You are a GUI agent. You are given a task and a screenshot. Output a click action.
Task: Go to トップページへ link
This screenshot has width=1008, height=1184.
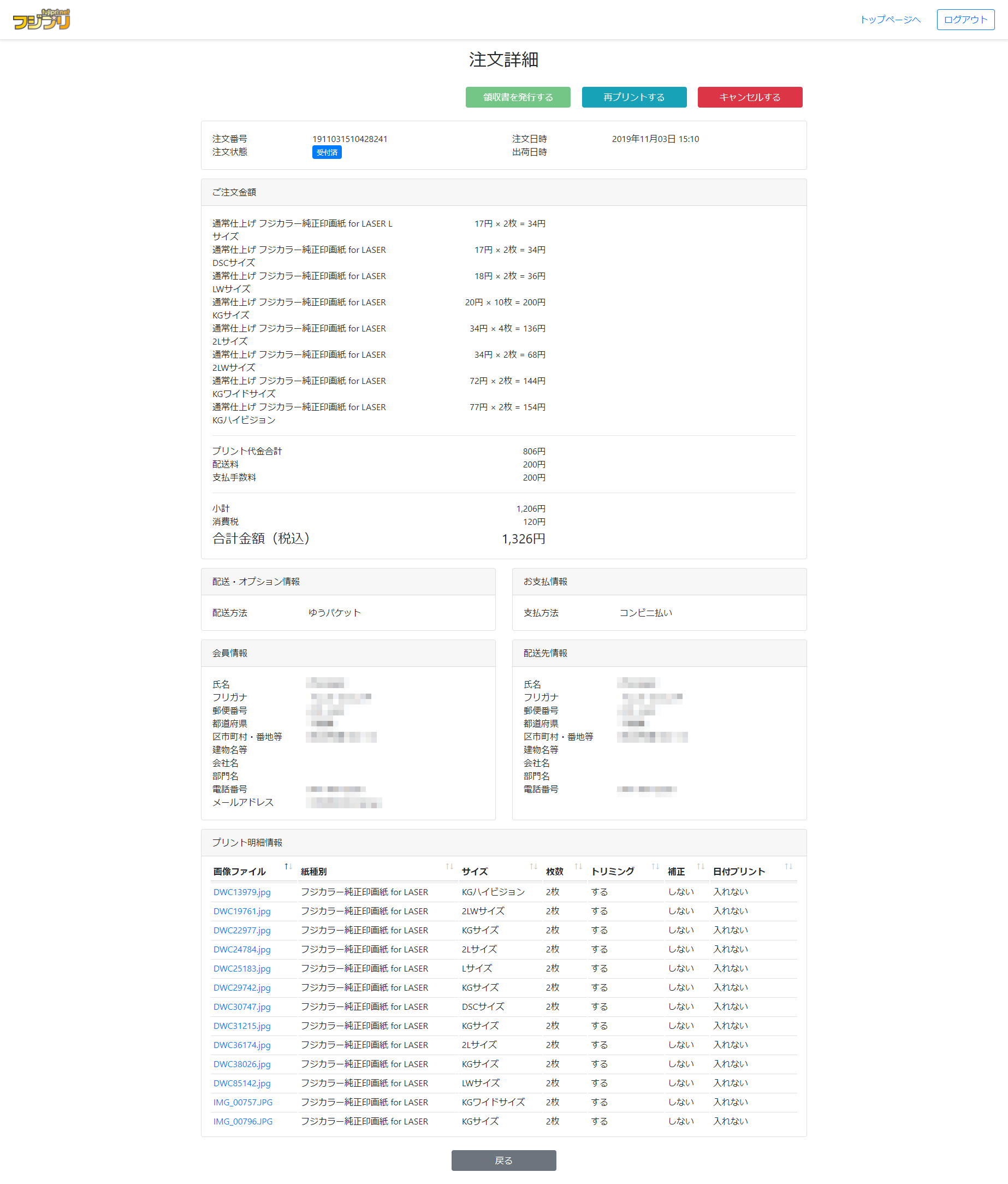(890, 20)
